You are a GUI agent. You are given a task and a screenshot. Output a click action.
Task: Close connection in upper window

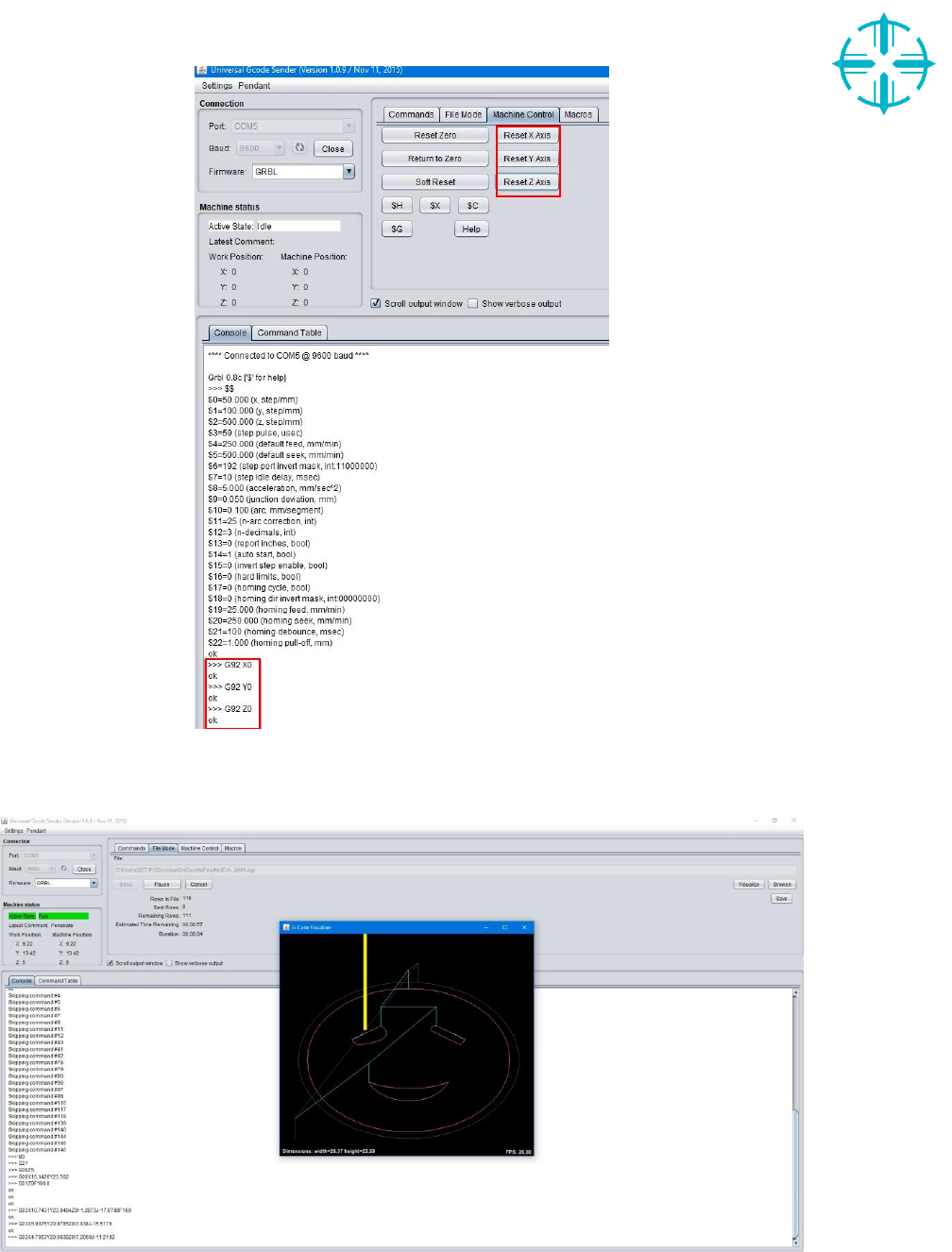pyautogui.click(x=332, y=148)
